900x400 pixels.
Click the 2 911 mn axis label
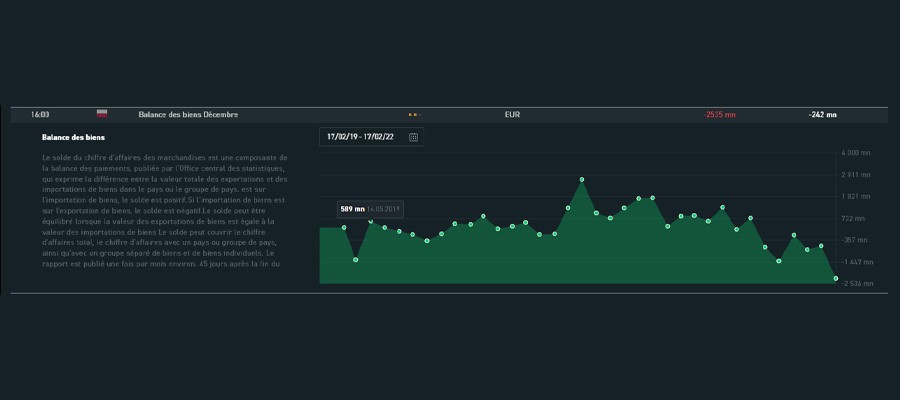856,175
